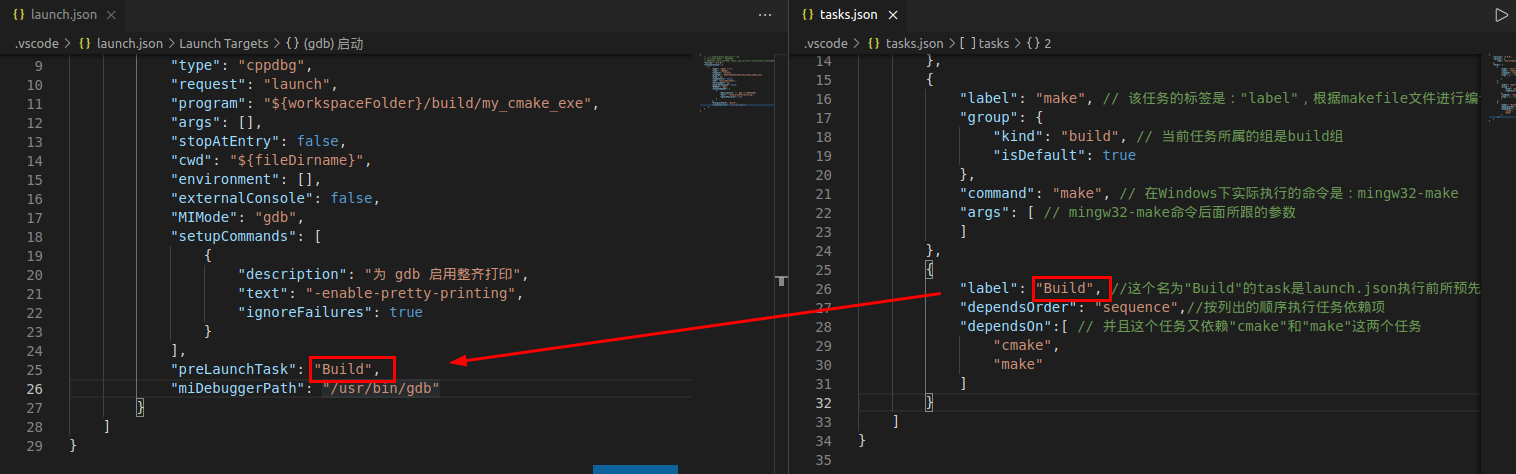Click the "setupCommands" key

[x=234, y=237]
